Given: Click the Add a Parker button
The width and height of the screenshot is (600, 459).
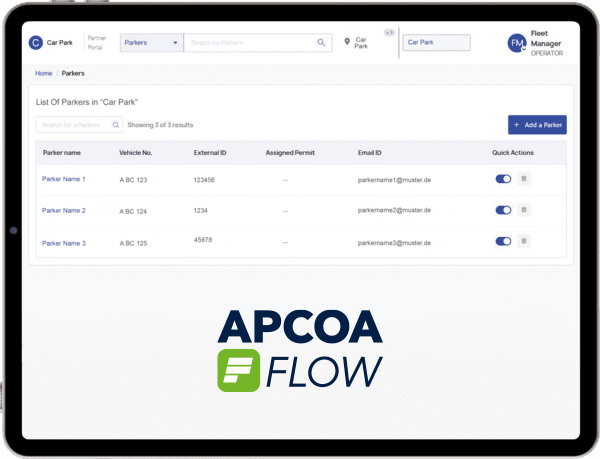Looking at the screenshot, I should [537, 125].
